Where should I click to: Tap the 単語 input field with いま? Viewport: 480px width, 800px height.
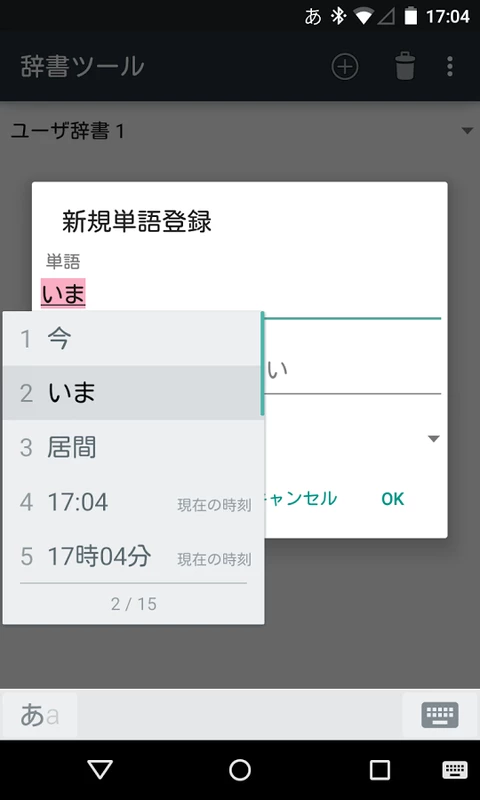coord(241,296)
